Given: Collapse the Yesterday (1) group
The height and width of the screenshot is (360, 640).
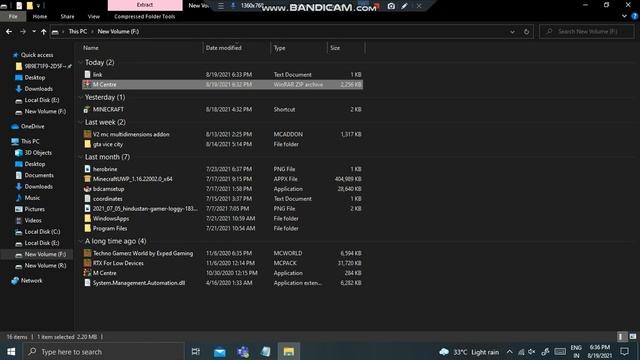Looking at the screenshot, I should click(x=80, y=97).
